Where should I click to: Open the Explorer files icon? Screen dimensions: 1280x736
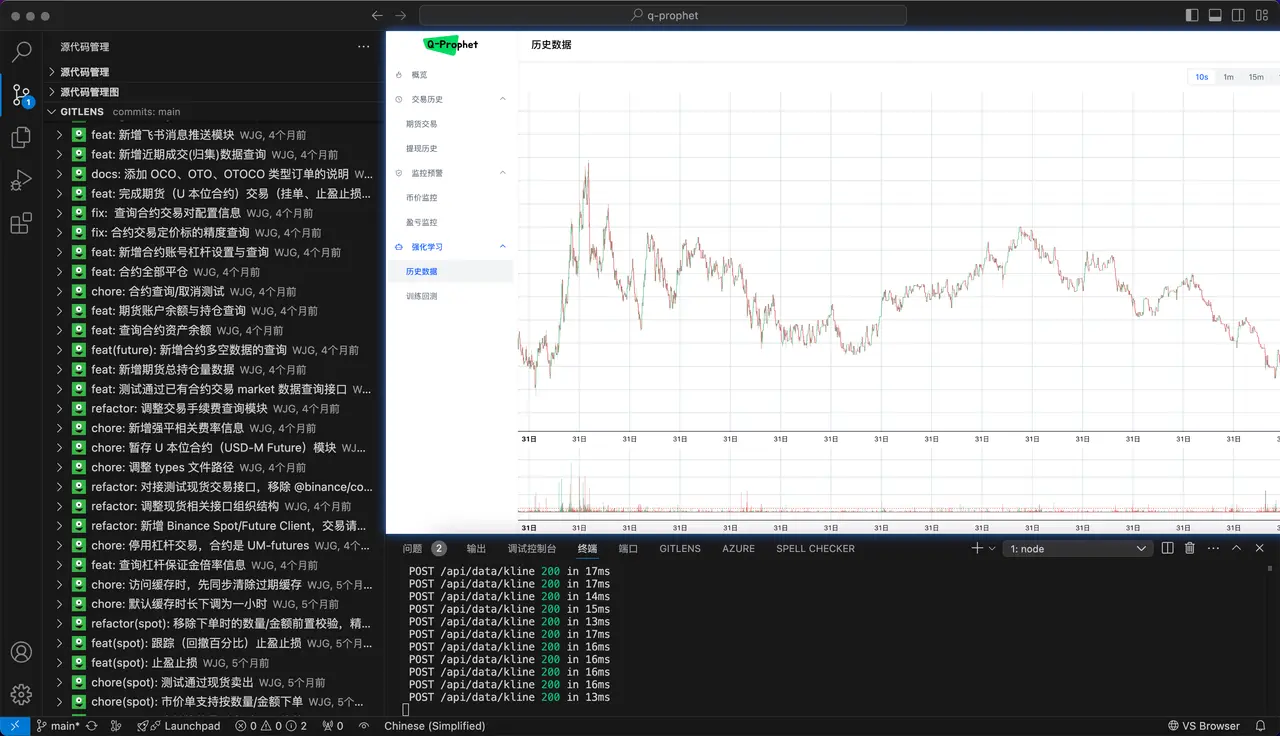tap(21, 138)
